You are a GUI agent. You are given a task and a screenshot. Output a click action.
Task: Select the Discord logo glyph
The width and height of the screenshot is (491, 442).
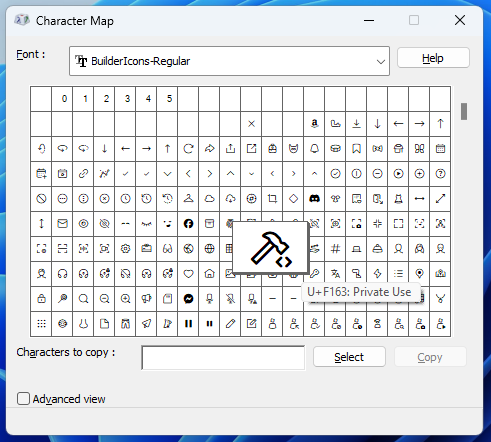[314, 199]
